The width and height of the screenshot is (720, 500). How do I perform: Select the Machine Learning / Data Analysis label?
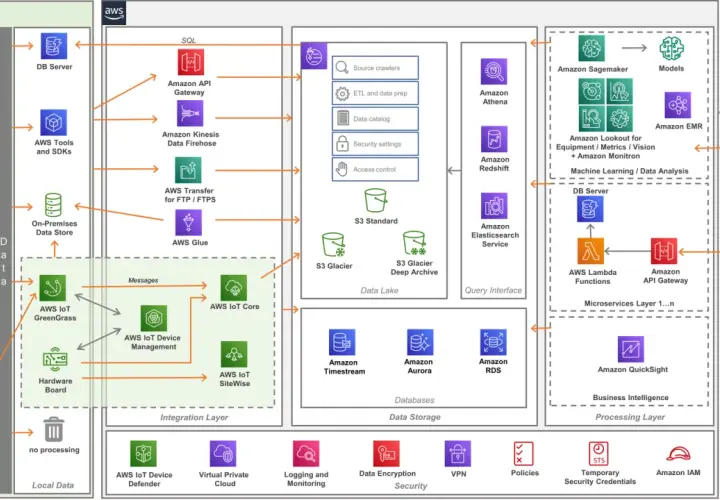tap(629, 171)
